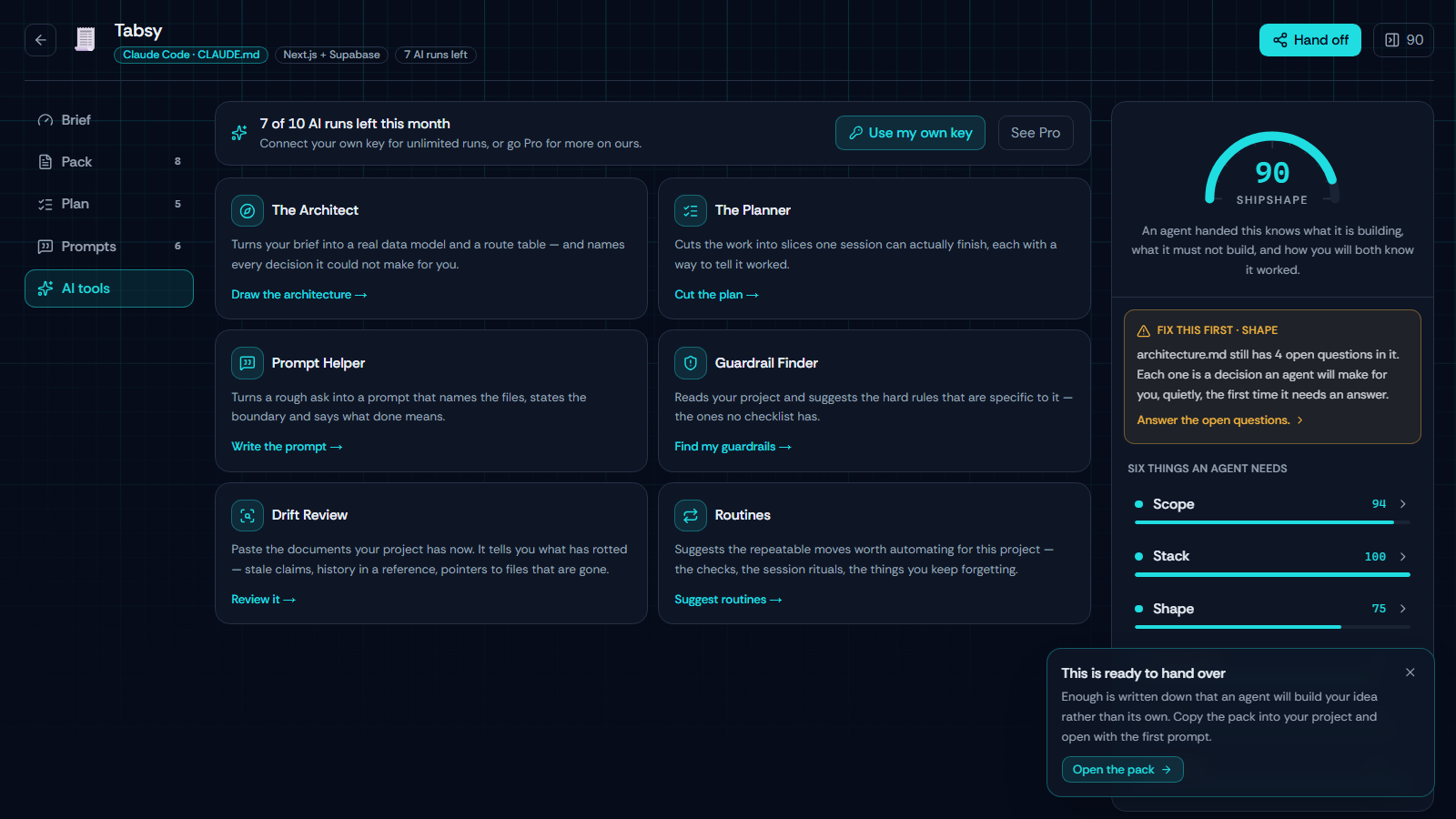
Task: Click the Shape progress bar
Action: tap(1272, 627)
